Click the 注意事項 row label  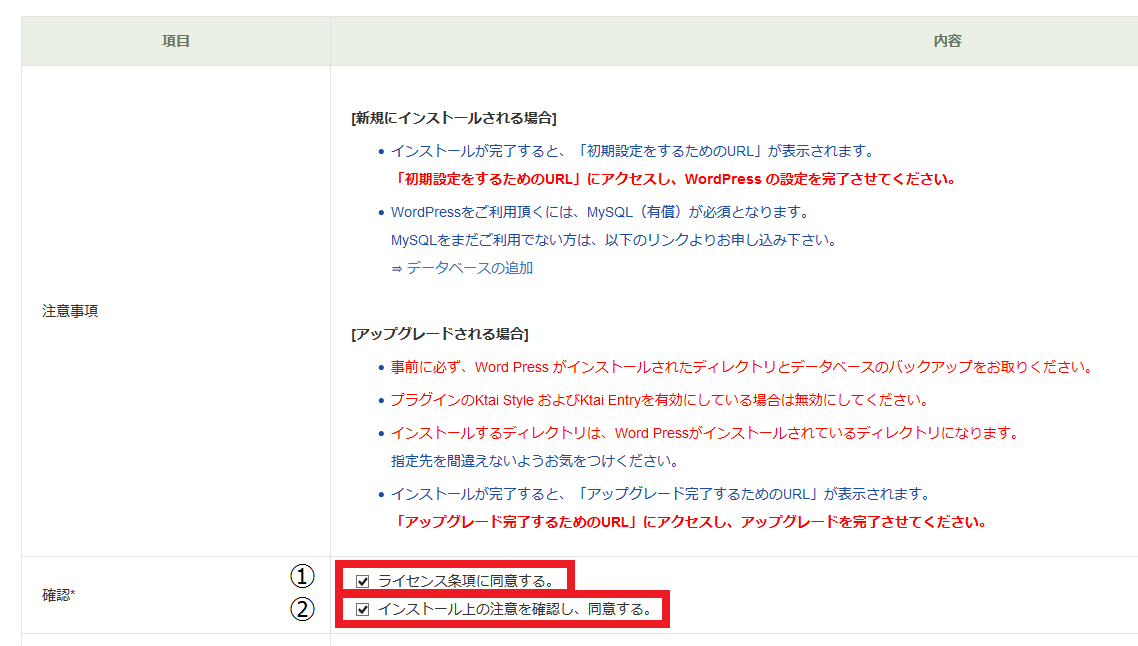(70, 311)
